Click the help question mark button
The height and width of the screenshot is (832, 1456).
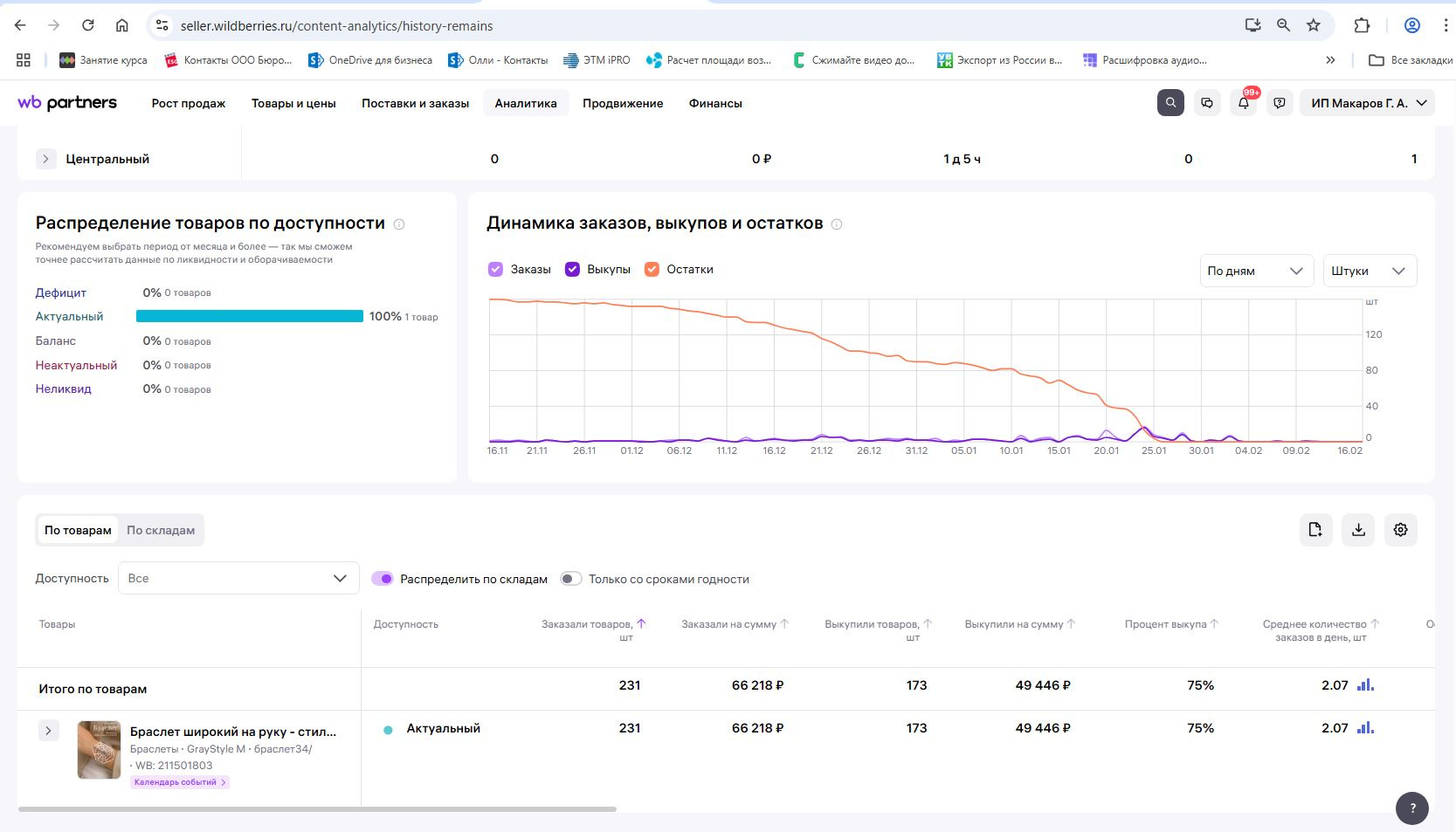tap(1412, 808)
